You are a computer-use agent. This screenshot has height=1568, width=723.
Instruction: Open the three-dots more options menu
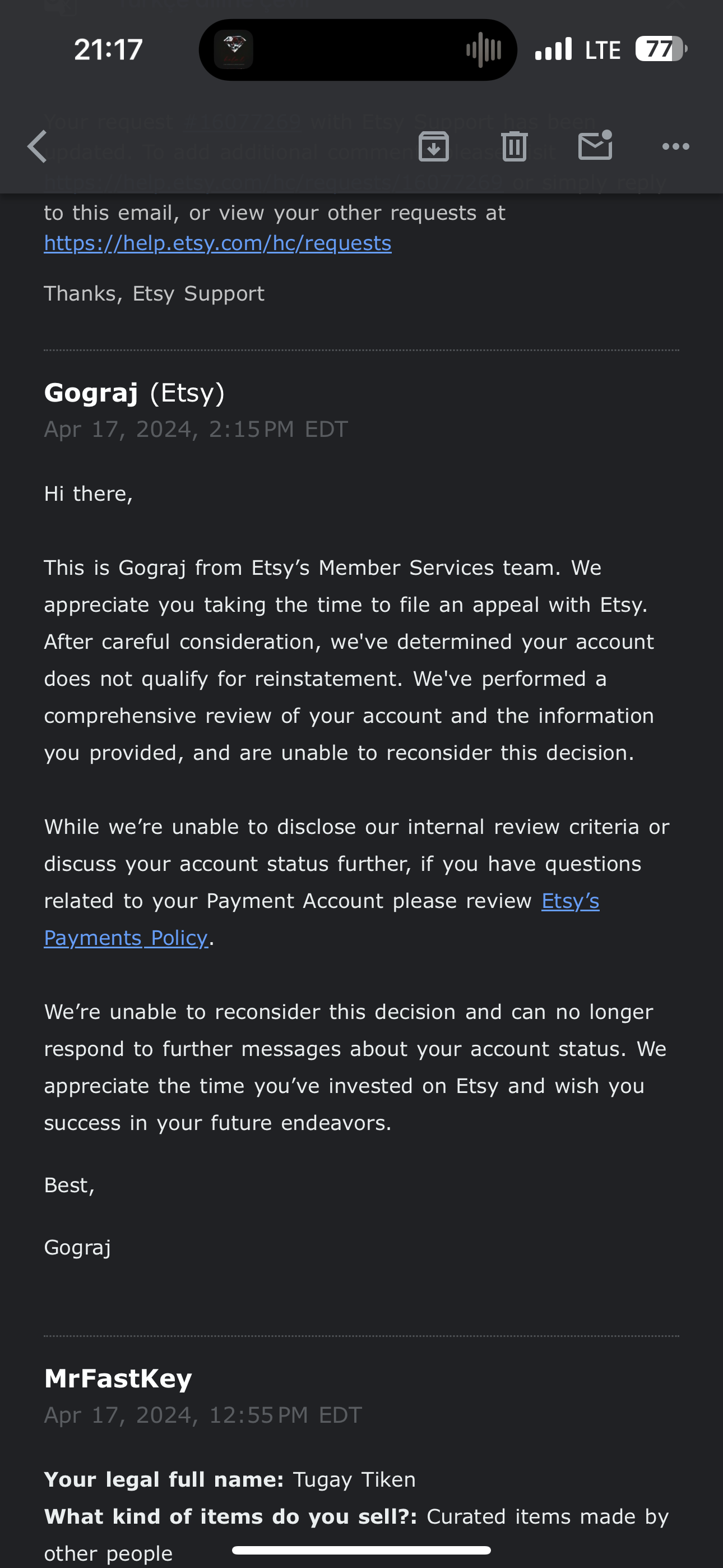[x=675, y=147]
